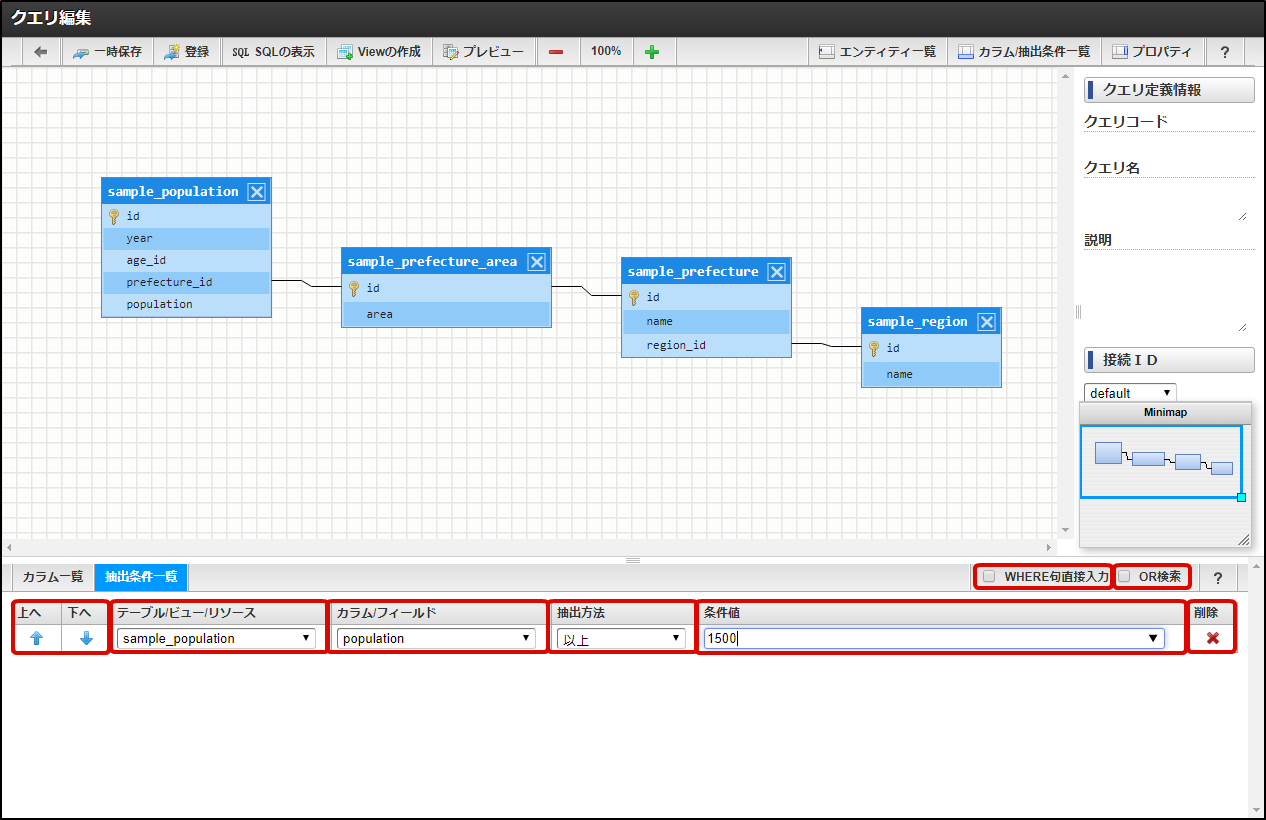Image resolution: width=1266 pixels, height=820 pixels.
Task: Click the key icon of sample_population id
Action: (x=114, y=216)
